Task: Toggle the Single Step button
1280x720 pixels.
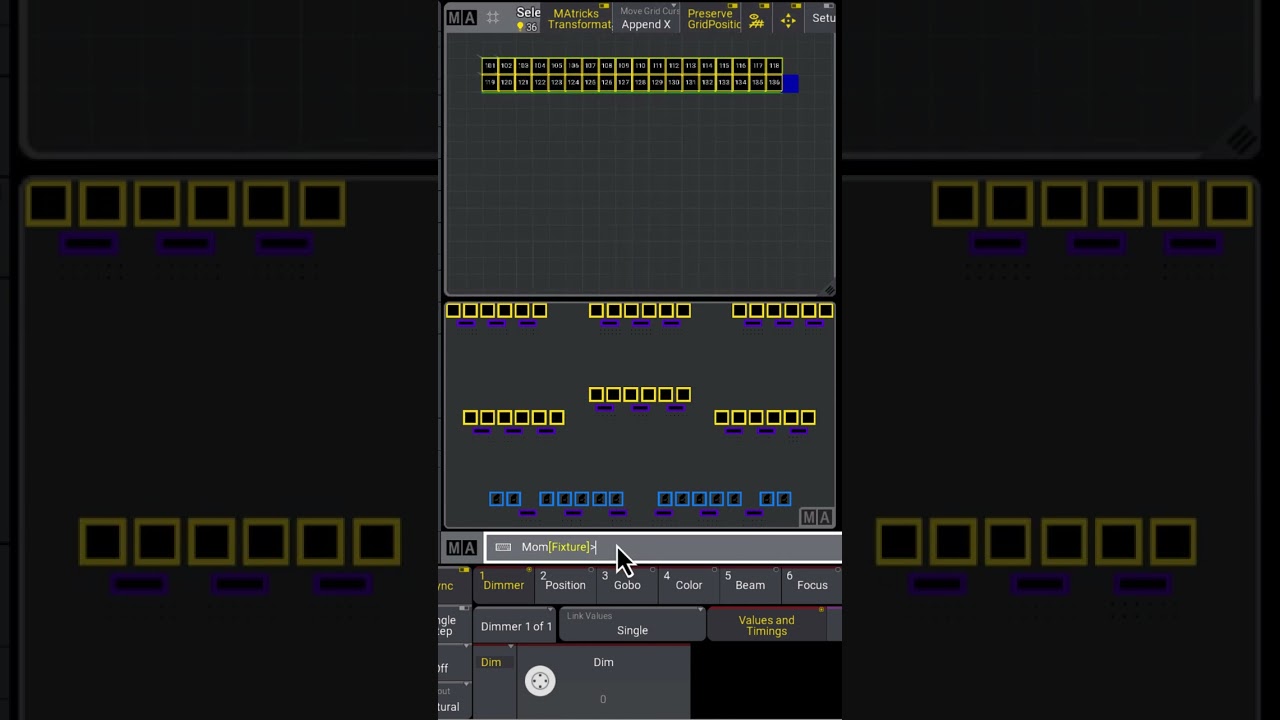Action: point(454,625)
